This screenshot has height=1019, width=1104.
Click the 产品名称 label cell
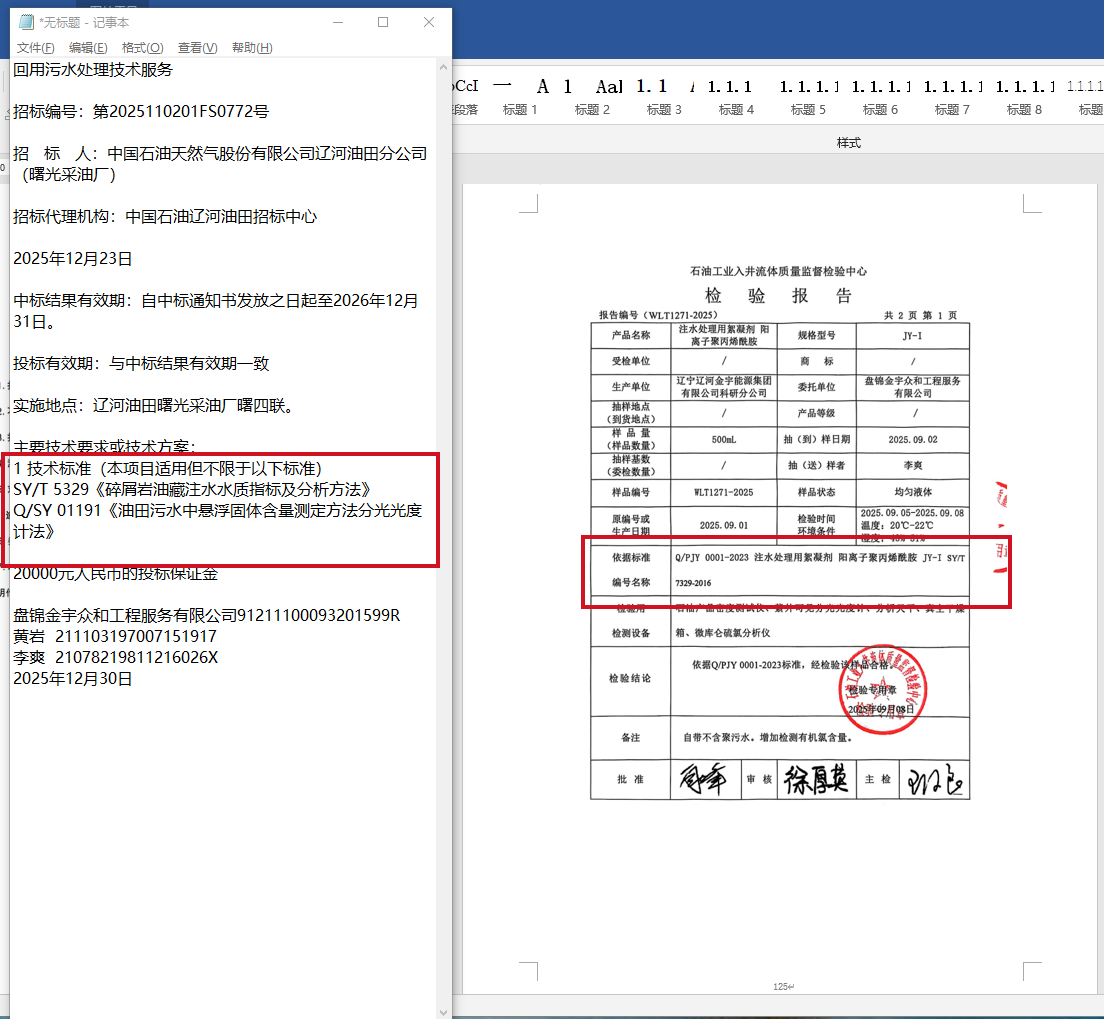click(630, 335)
